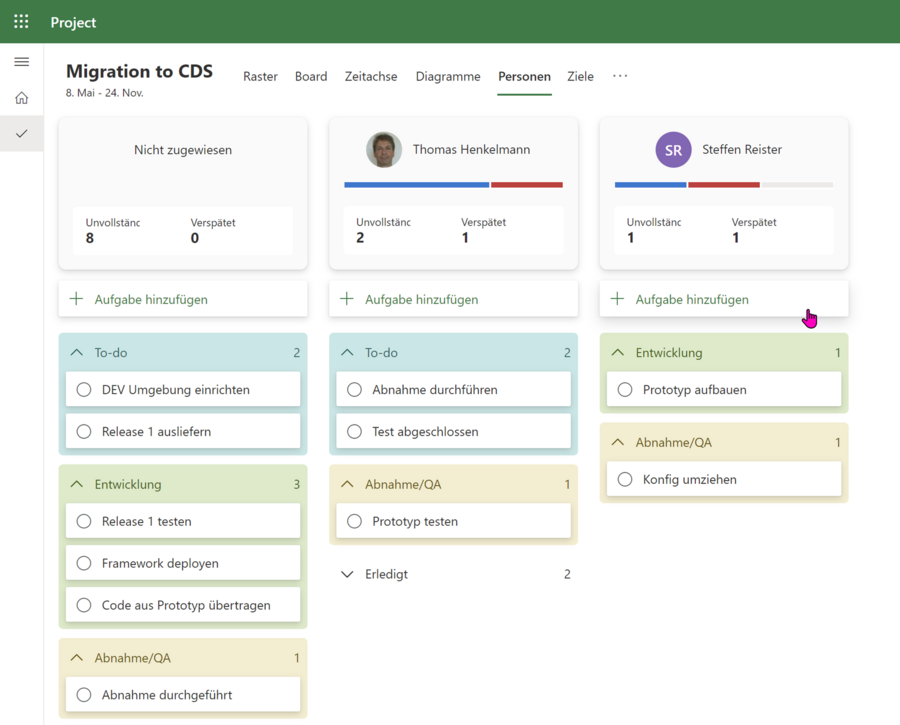Expand the Erledigt group under Thomas Henkelmann

click(347, 574)
